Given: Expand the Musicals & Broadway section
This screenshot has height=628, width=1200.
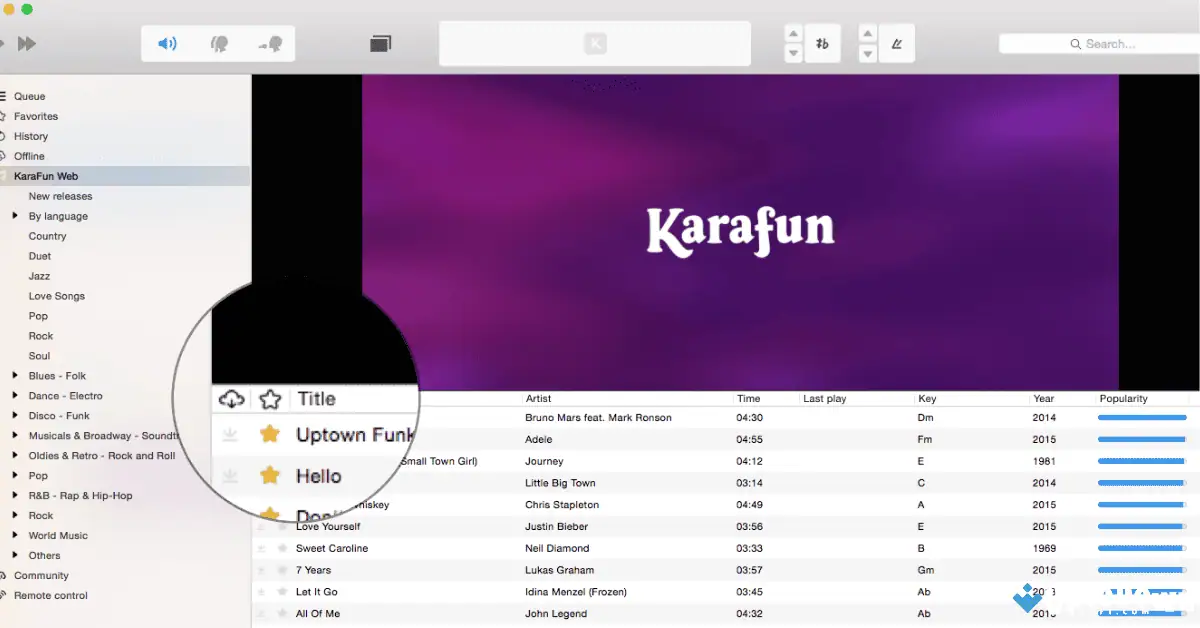Looking at the screenshot, I should click(13, 435).
